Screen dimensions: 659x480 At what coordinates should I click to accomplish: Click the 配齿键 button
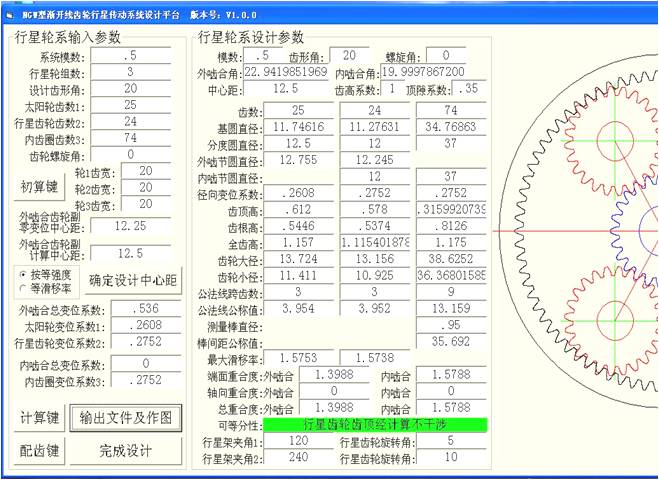coord(40,451)
